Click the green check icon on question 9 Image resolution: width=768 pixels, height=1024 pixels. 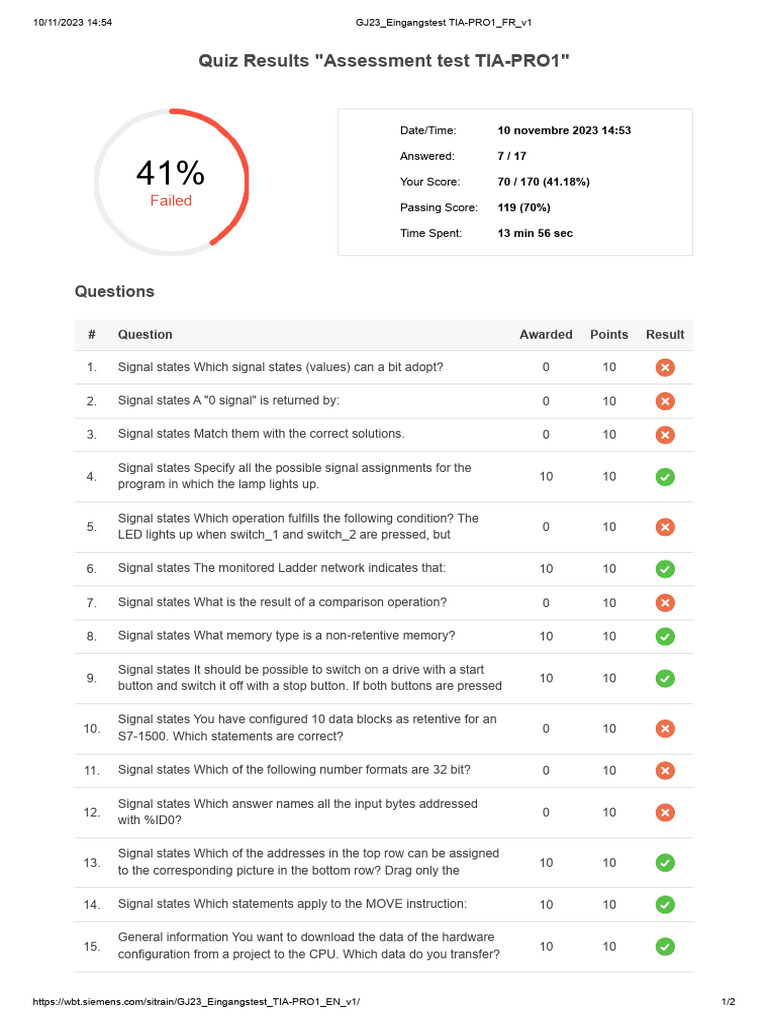(x=665, y=678)
